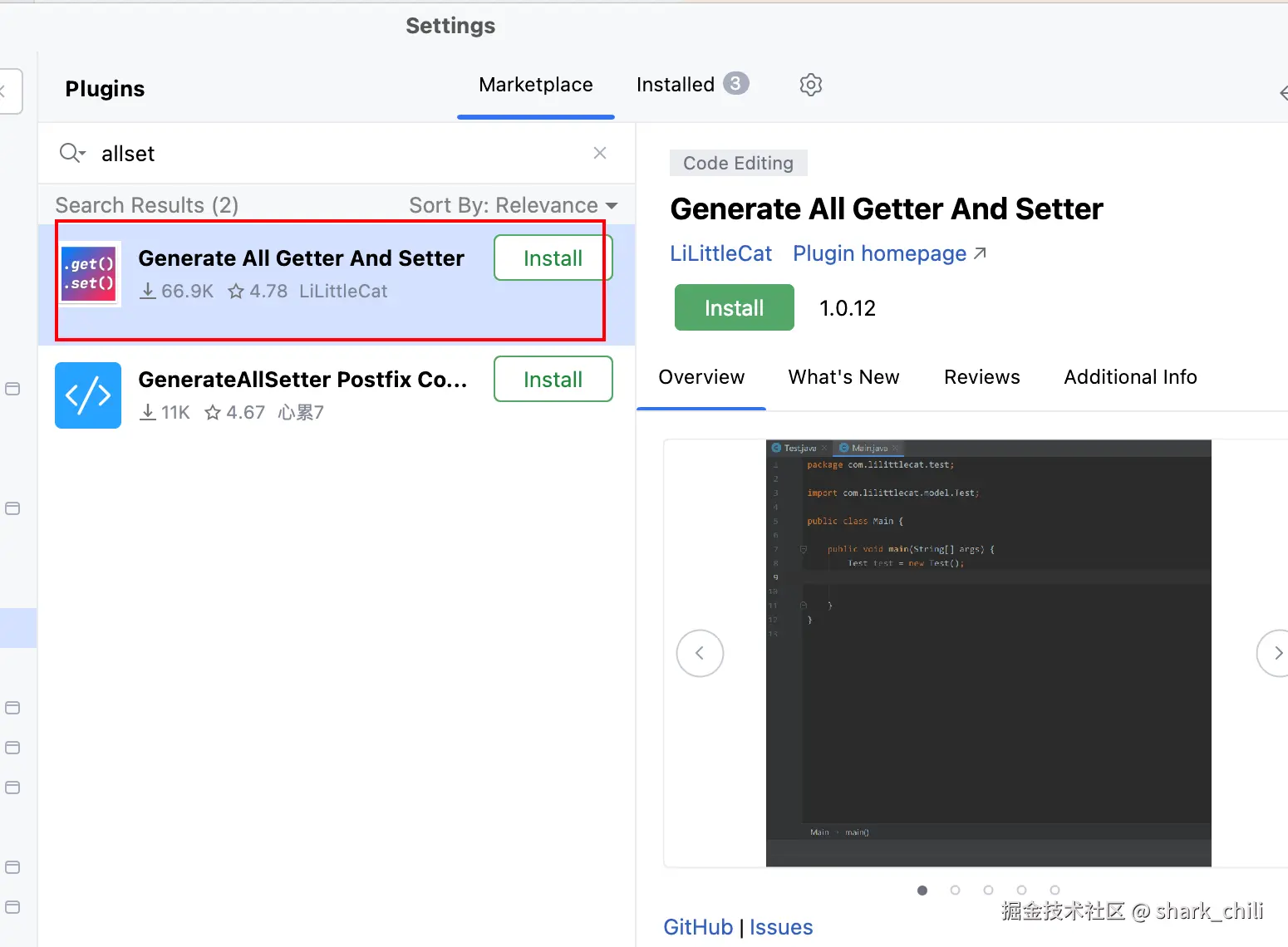Switch to the Installed tab

[676, 85]
